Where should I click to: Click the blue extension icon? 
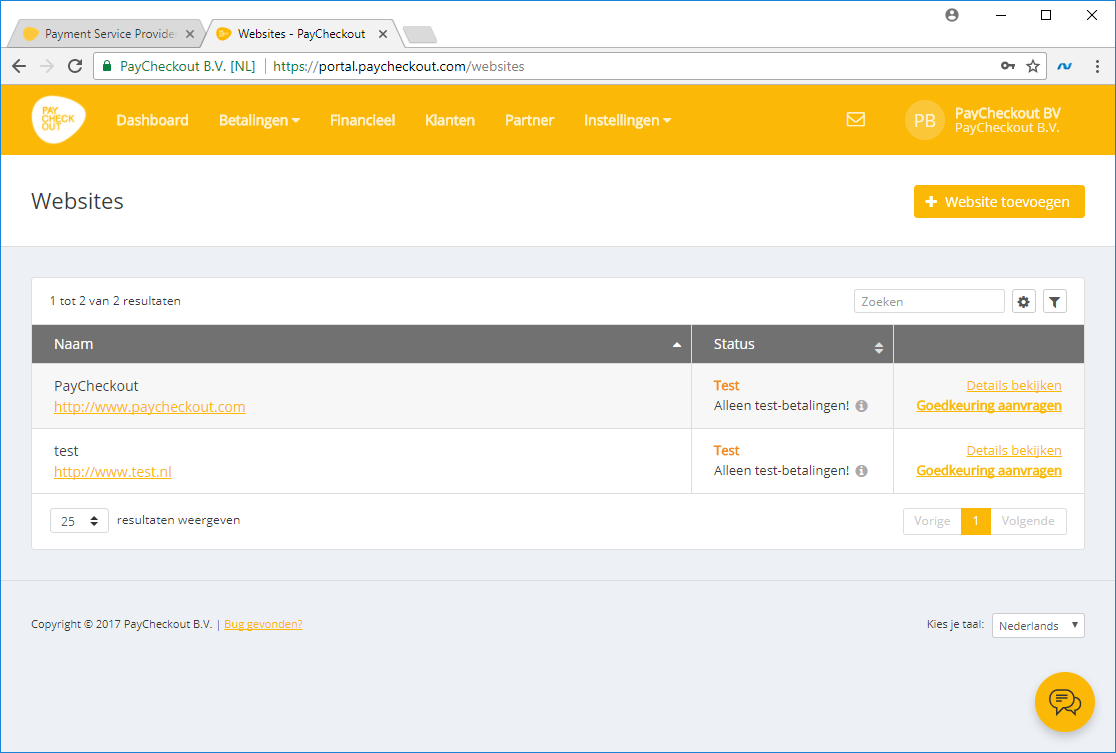click(1065, 66)
